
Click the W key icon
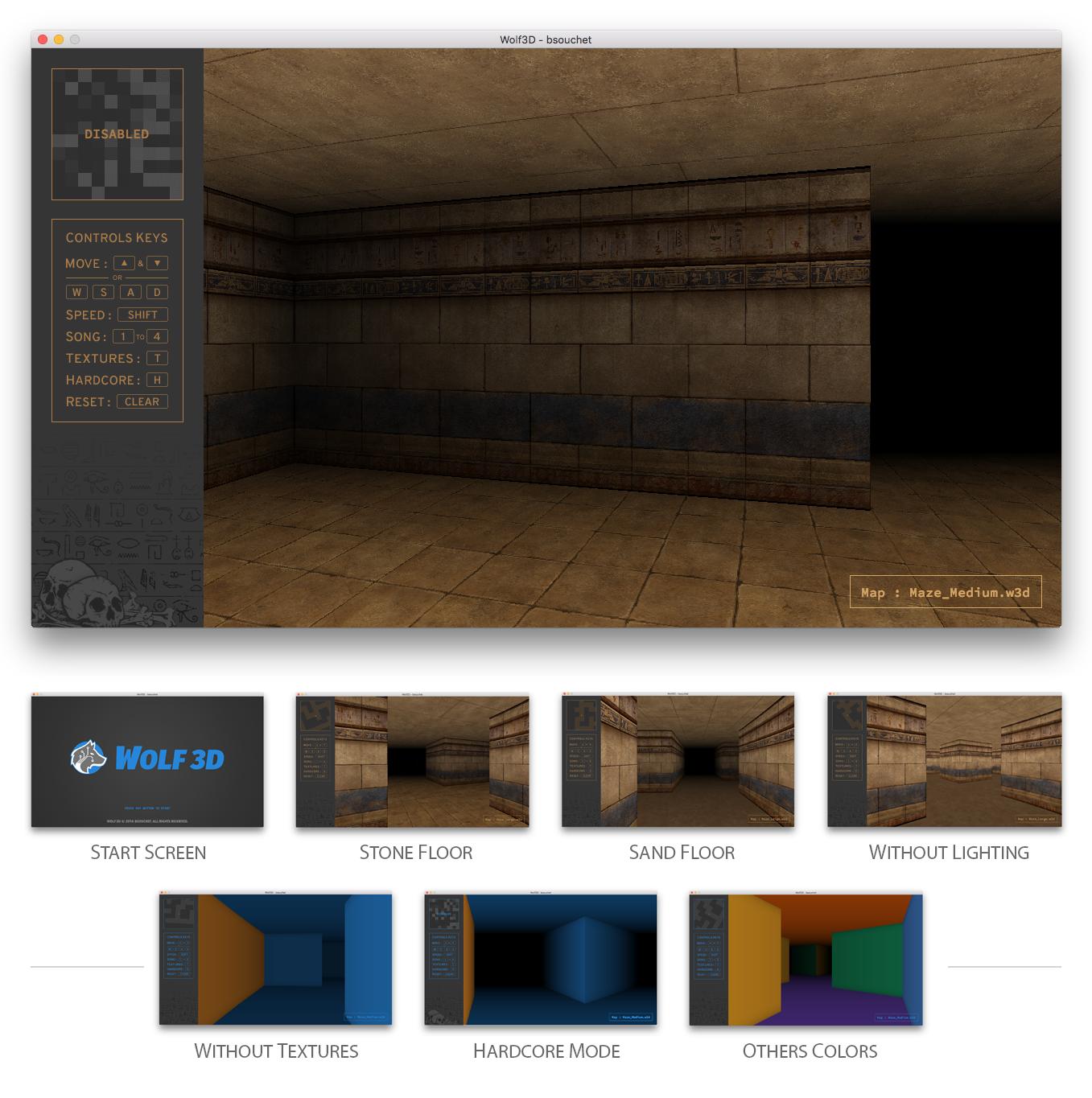76,292
